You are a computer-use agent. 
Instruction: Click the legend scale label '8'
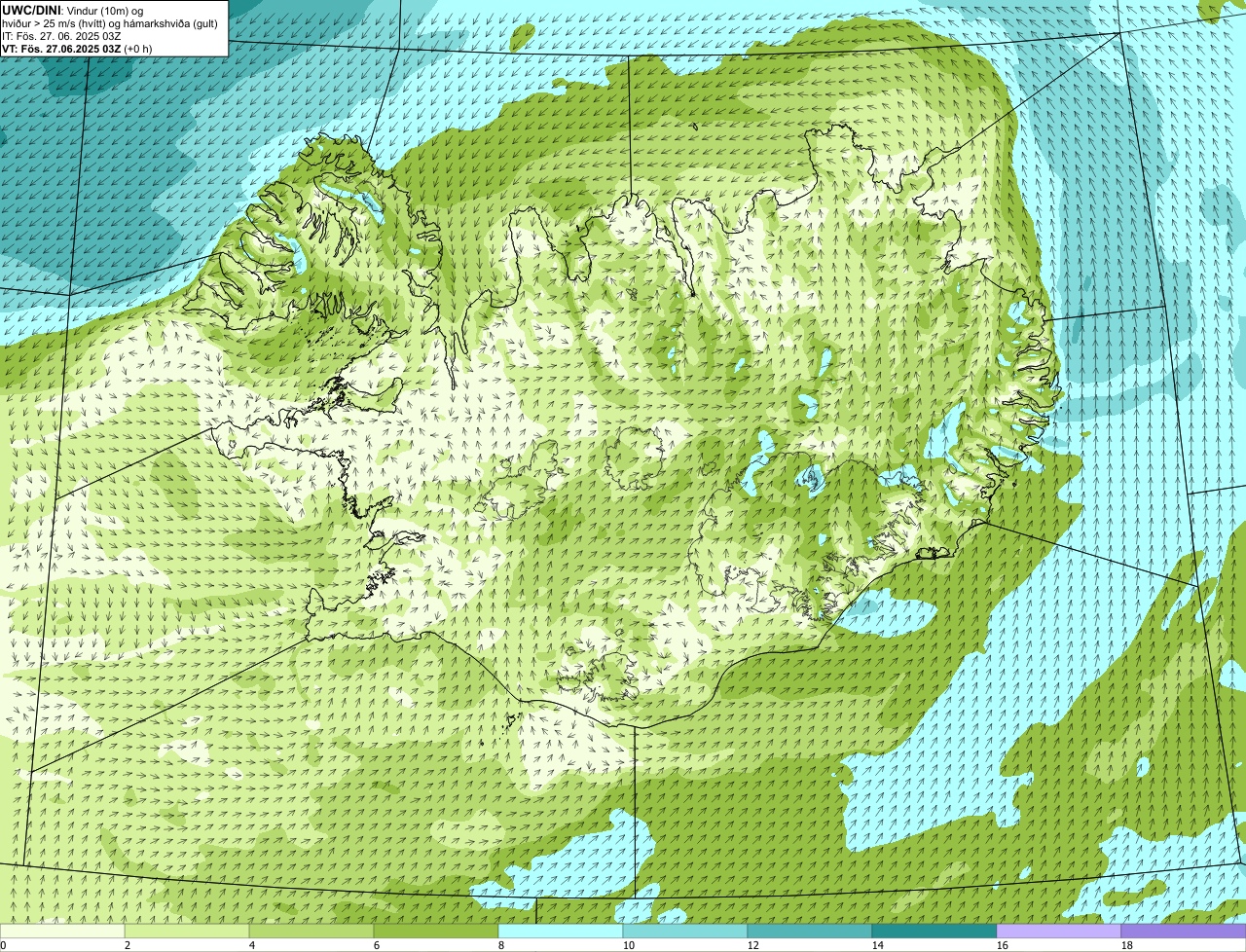pyautogui.click(x=501, y=945)
